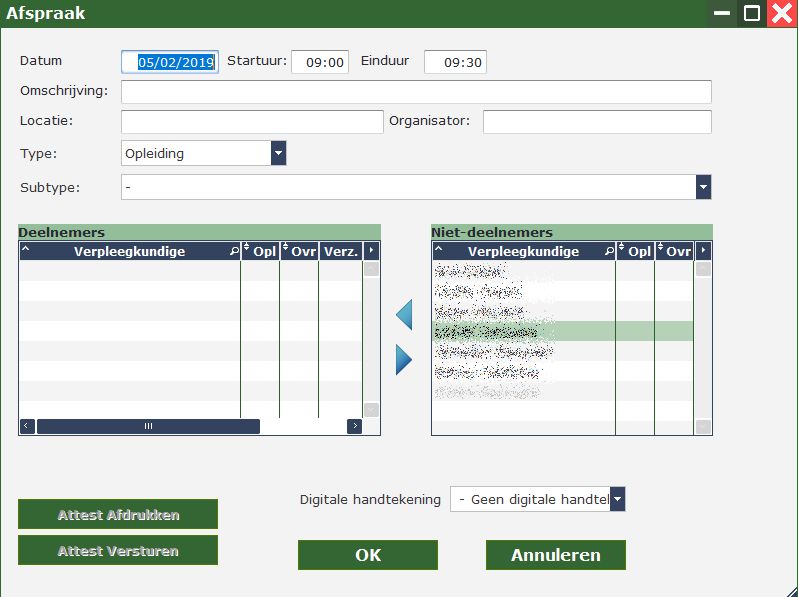The width and height of the screenshot is (798, 597).
Task: Click the Omschrijving text field
Action: 416,92
